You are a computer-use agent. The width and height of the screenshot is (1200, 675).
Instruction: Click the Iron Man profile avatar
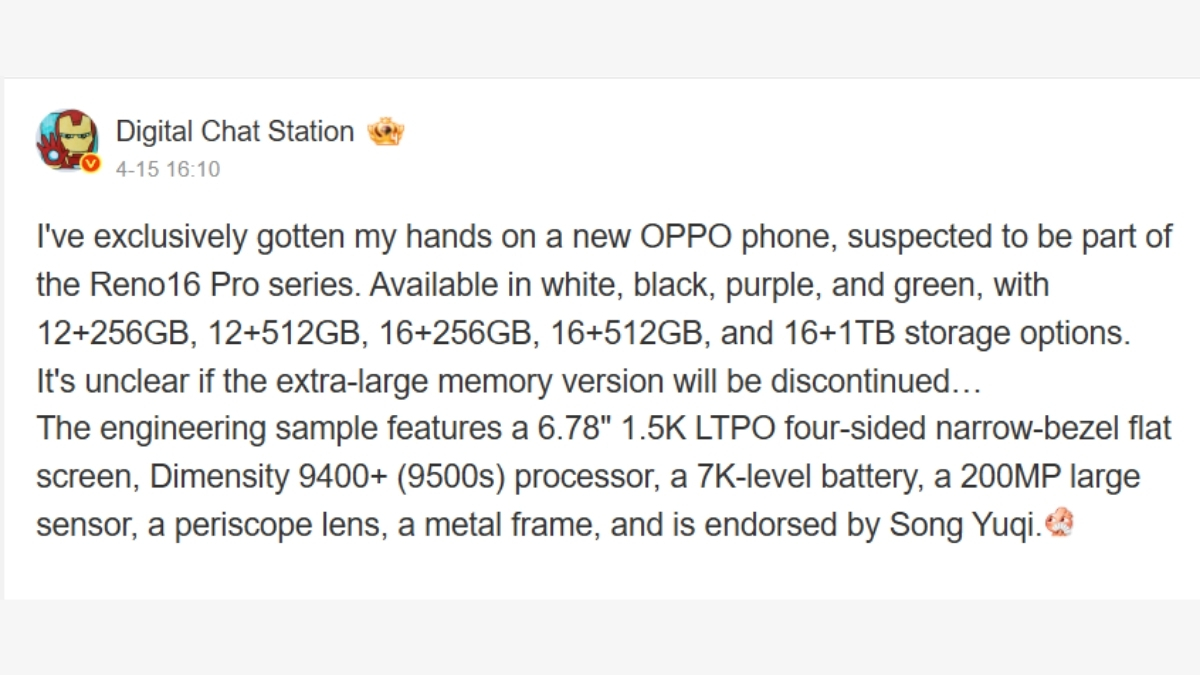pos(67,138)
